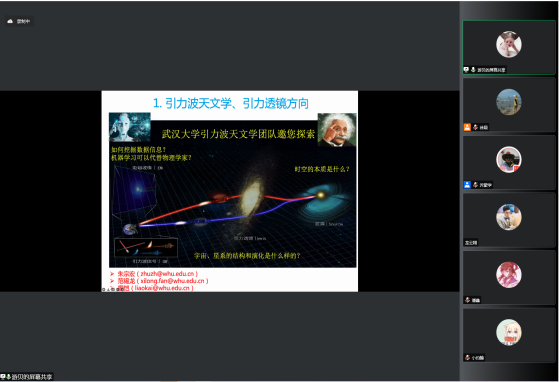Click the muted microphone icon on bottom participant tile
Image resolution: width=559 pixels, height=382 pixels.
point(467,357)
